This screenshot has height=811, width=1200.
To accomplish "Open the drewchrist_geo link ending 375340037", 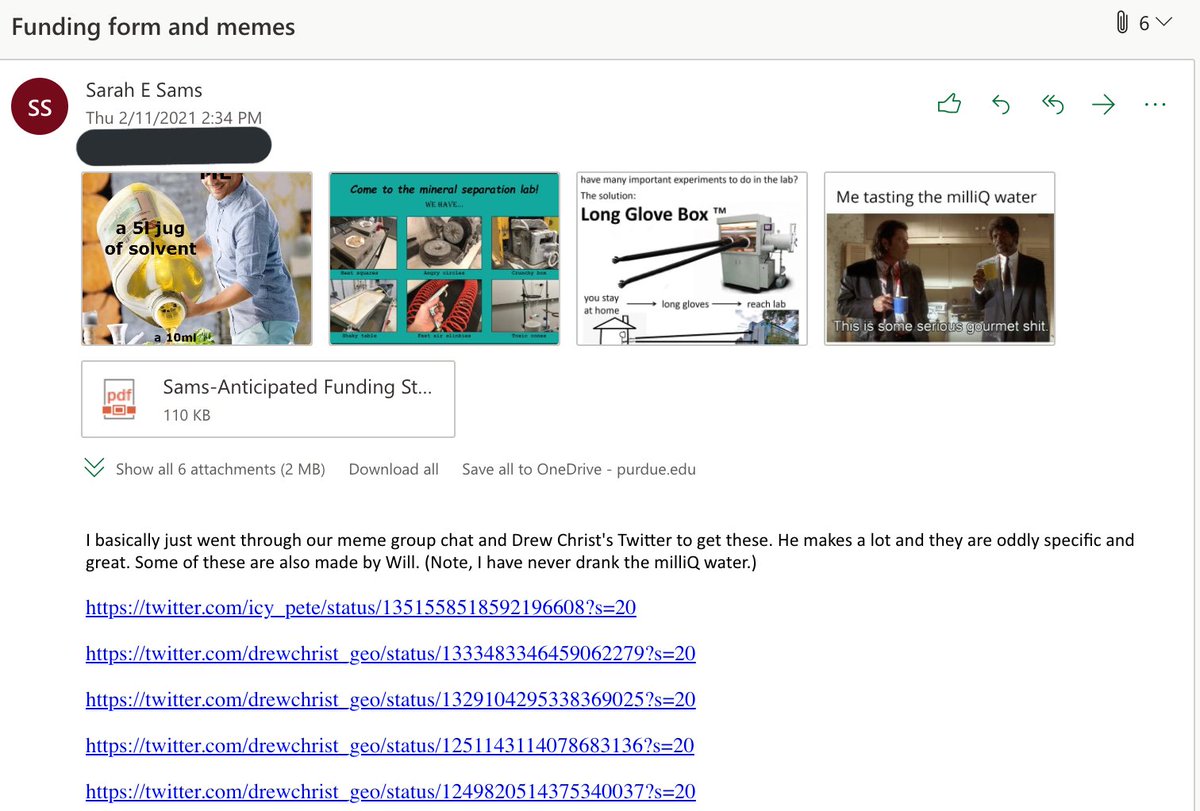I will point(391,791).
